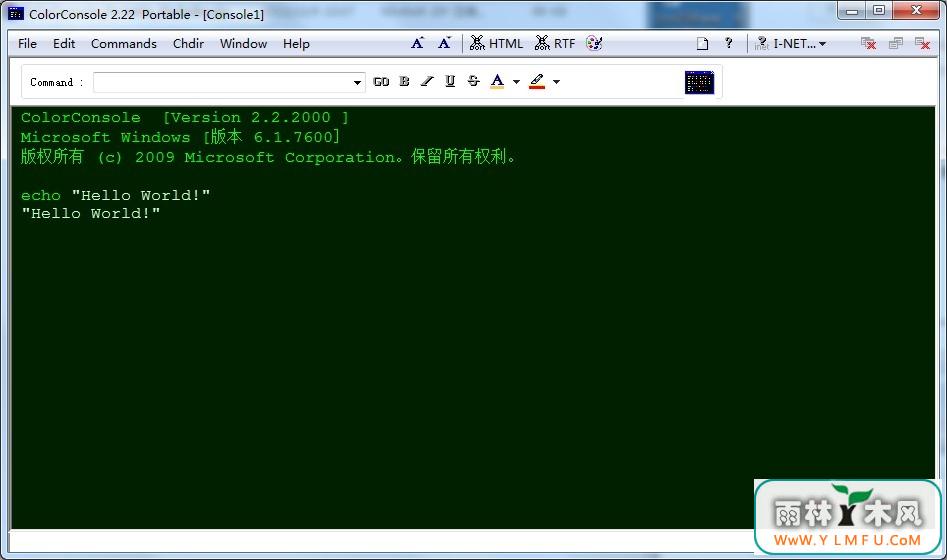This screenshot has width=947, height=560.
Task: Click the question mark help icon
Action: click(x=729, y=43)
